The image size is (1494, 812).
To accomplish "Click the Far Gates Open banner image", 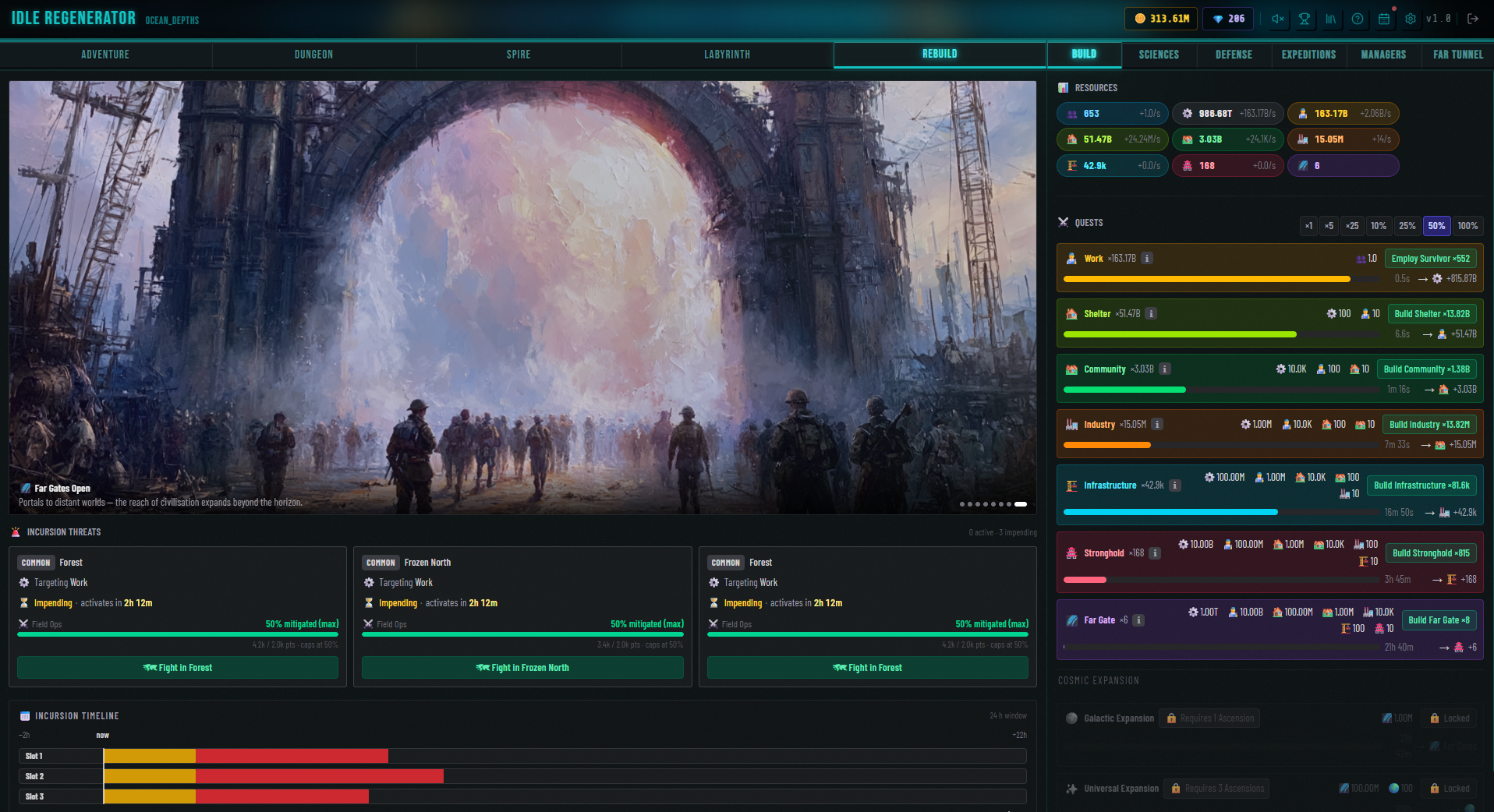I will coord(522,297).
